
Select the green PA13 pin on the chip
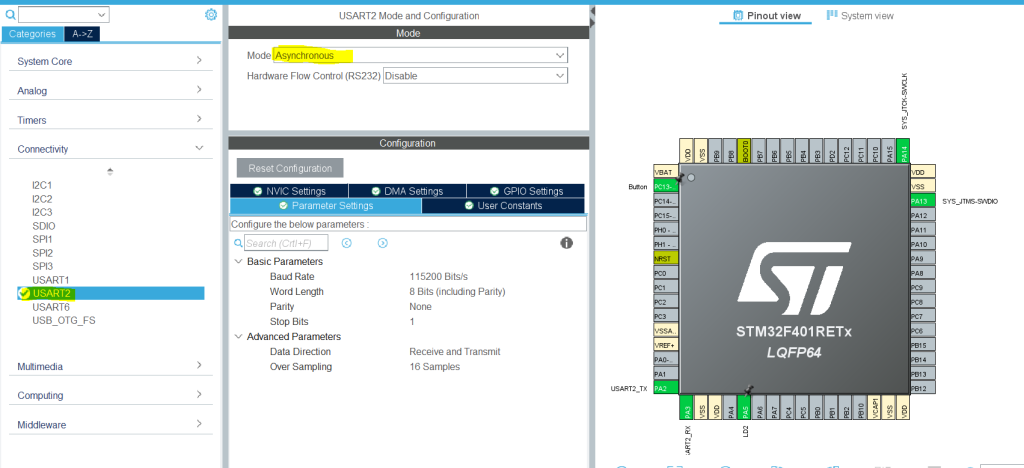point(922,201)
